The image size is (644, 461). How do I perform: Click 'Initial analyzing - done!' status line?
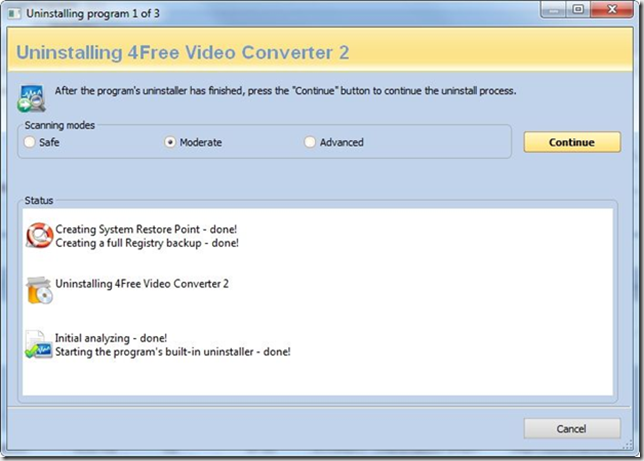pyautogui.click(x=111, y=338)
